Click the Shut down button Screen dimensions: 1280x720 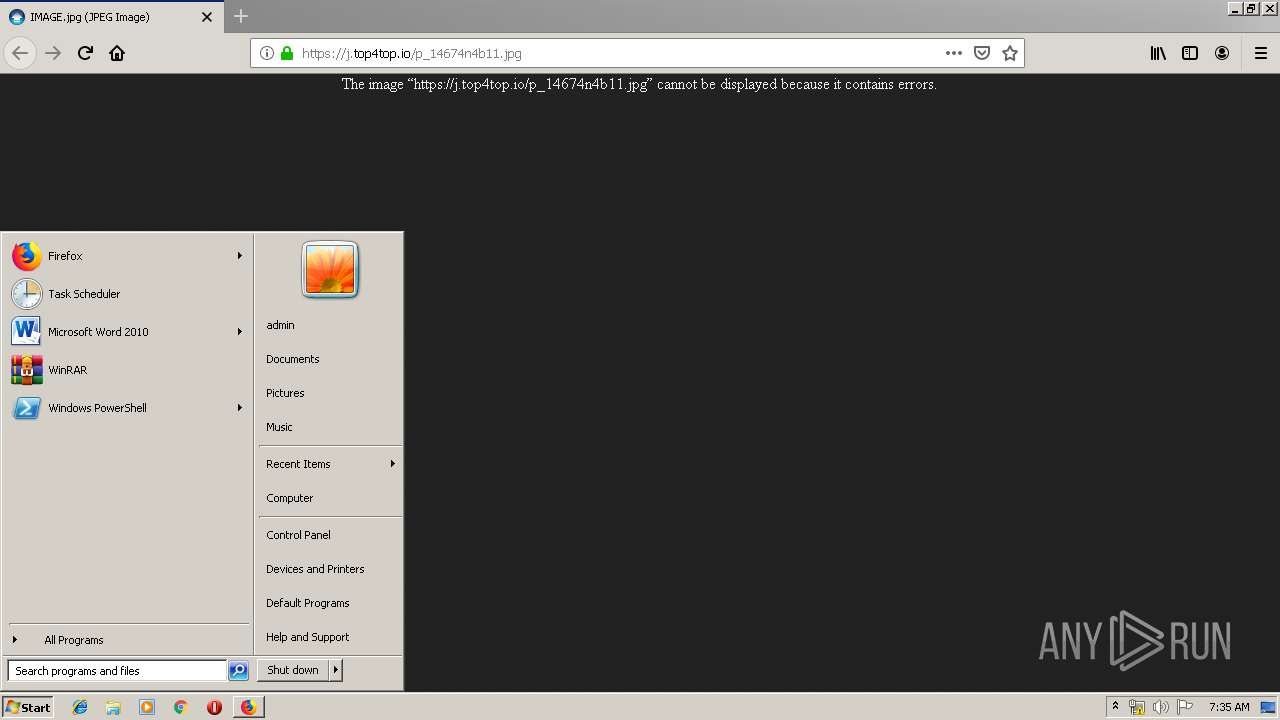pos(293,670)
